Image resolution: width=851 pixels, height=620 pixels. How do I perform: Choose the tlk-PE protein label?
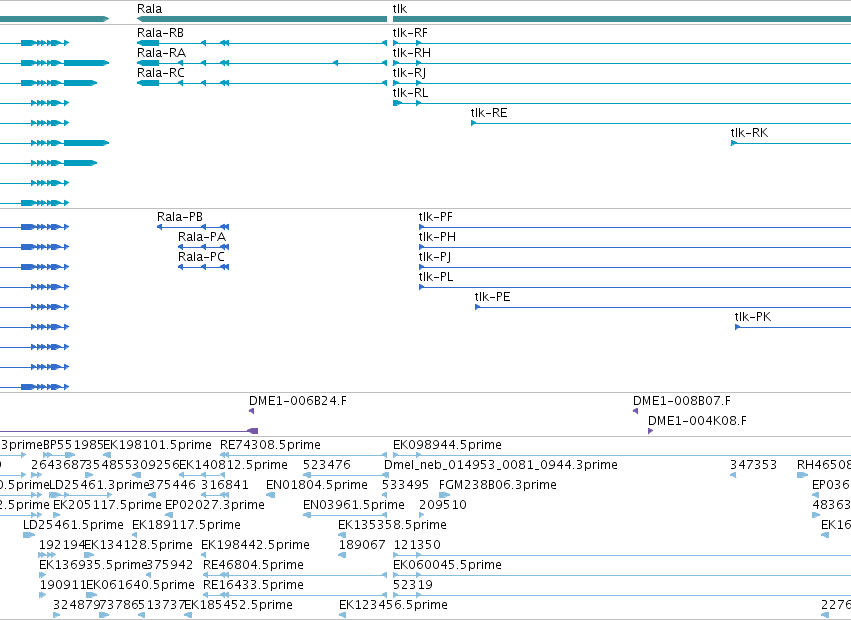pyautogui.click(x=492, y=297)
